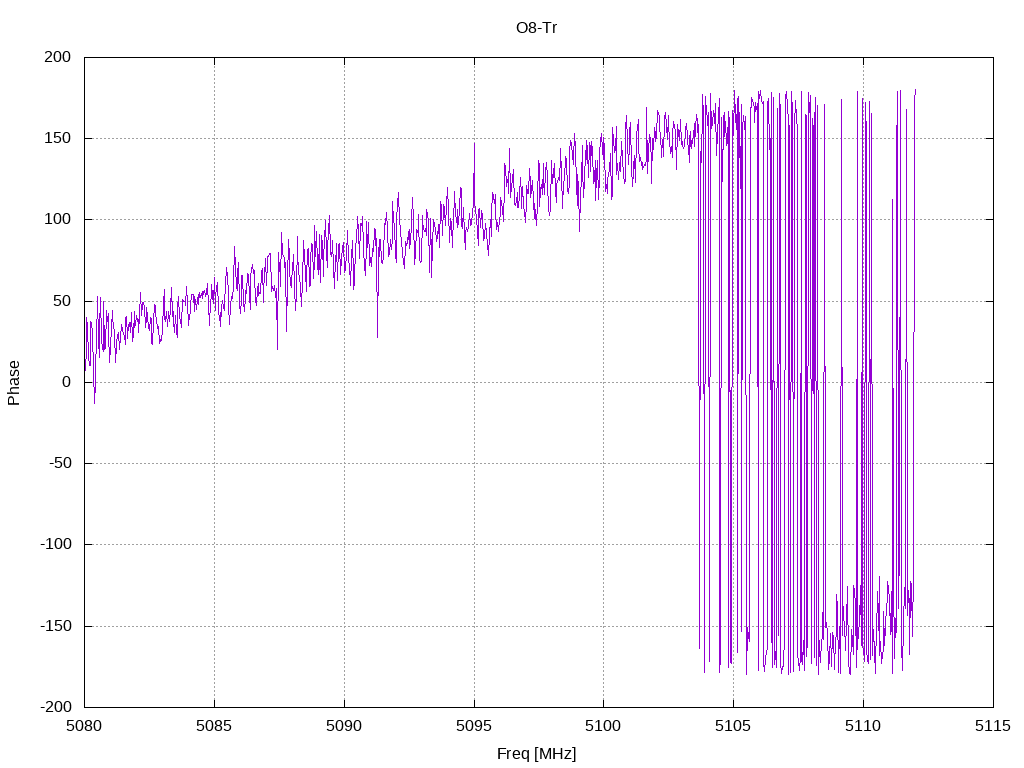
Task: Click the x-axis tick label 5115
Action: click(993, 726)
